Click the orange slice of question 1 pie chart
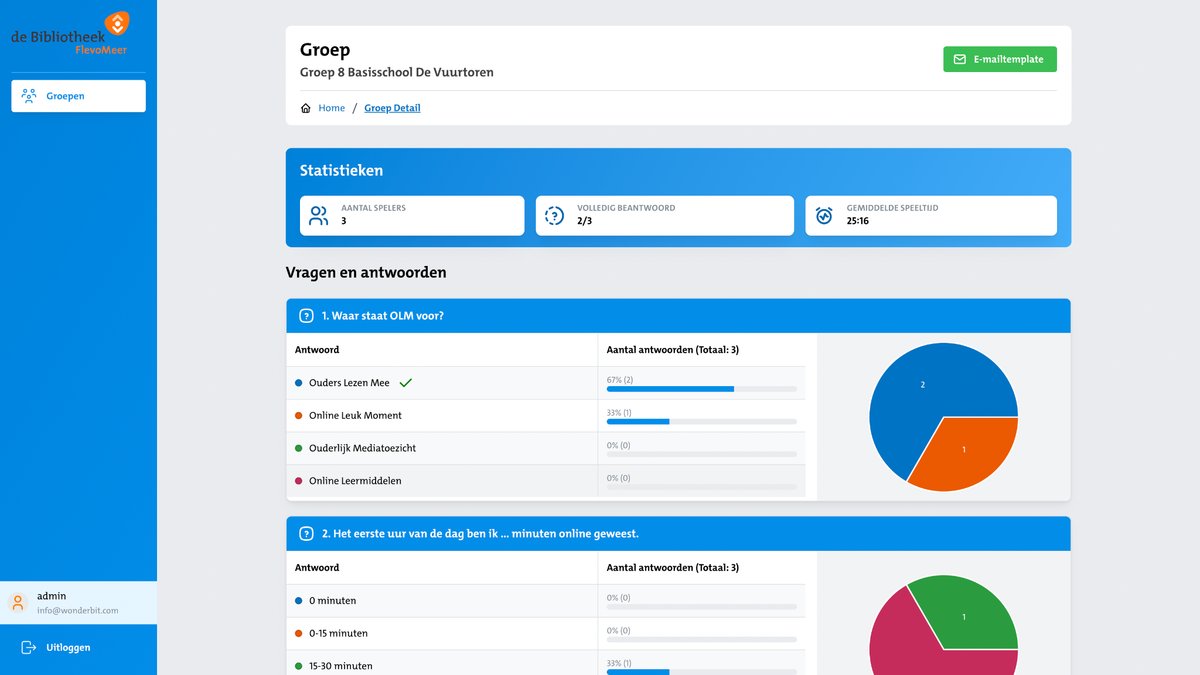The height and width of the screenshot is (675, 1200). coord(965,452)
